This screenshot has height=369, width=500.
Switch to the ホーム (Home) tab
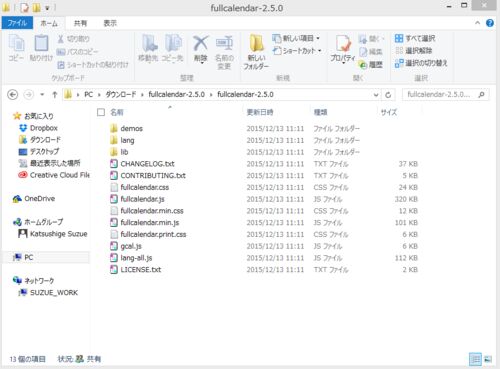(x=49, y=23)
